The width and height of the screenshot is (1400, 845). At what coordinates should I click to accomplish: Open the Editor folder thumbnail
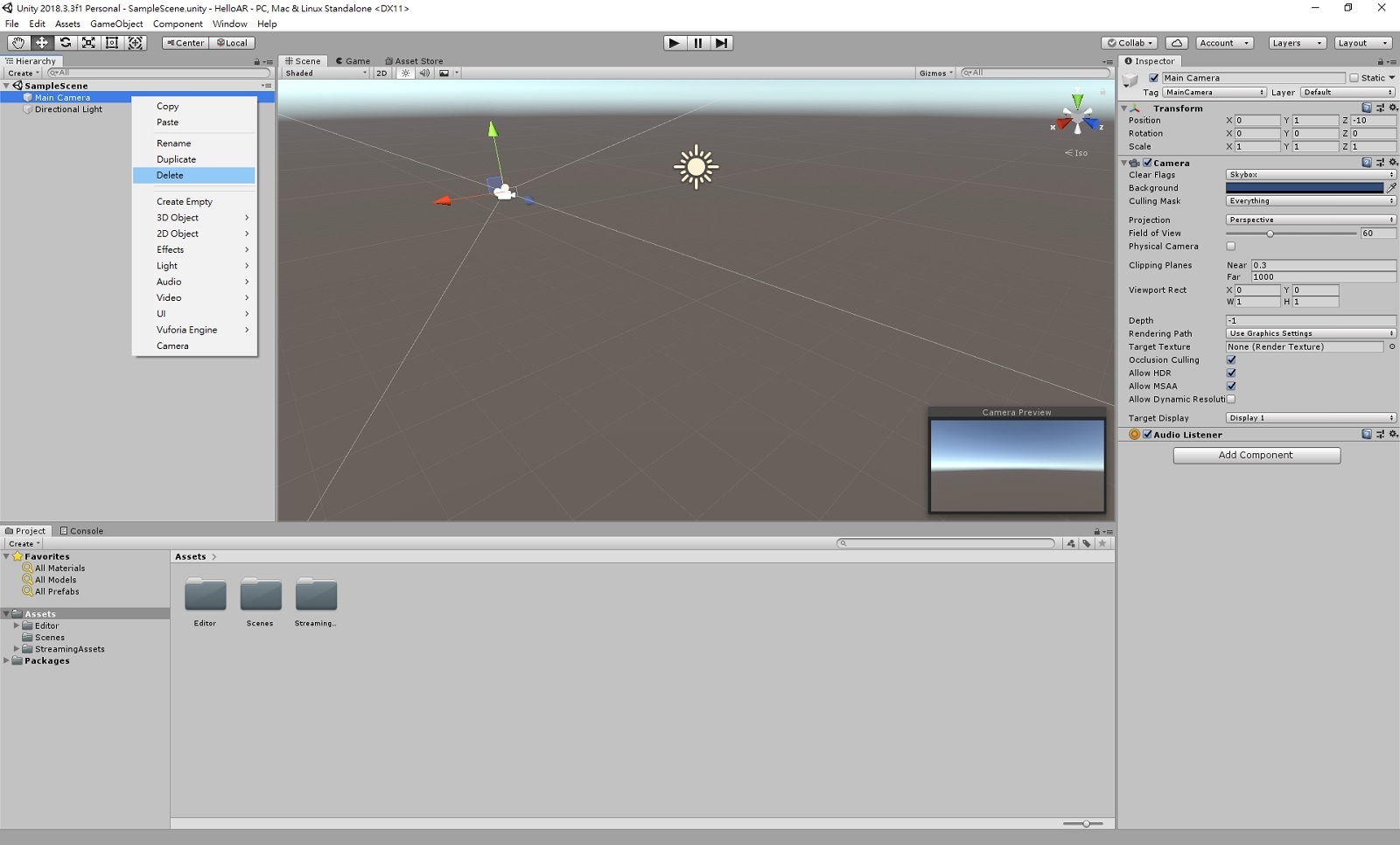206,594
